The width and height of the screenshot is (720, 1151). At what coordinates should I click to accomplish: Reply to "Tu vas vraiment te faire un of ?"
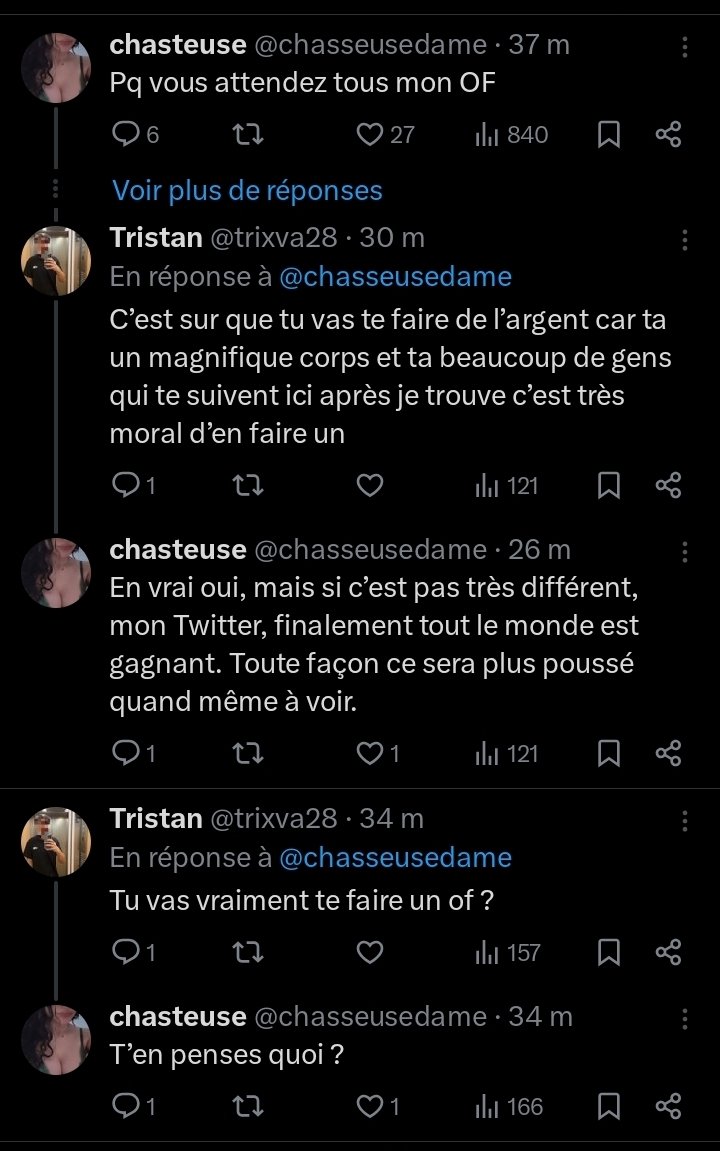(126, 953)
